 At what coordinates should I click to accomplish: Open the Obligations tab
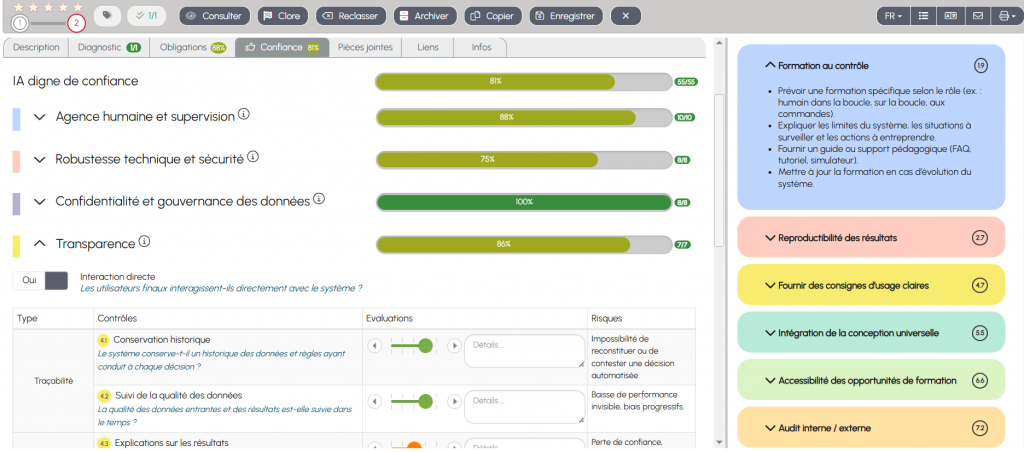coord(193,48)
